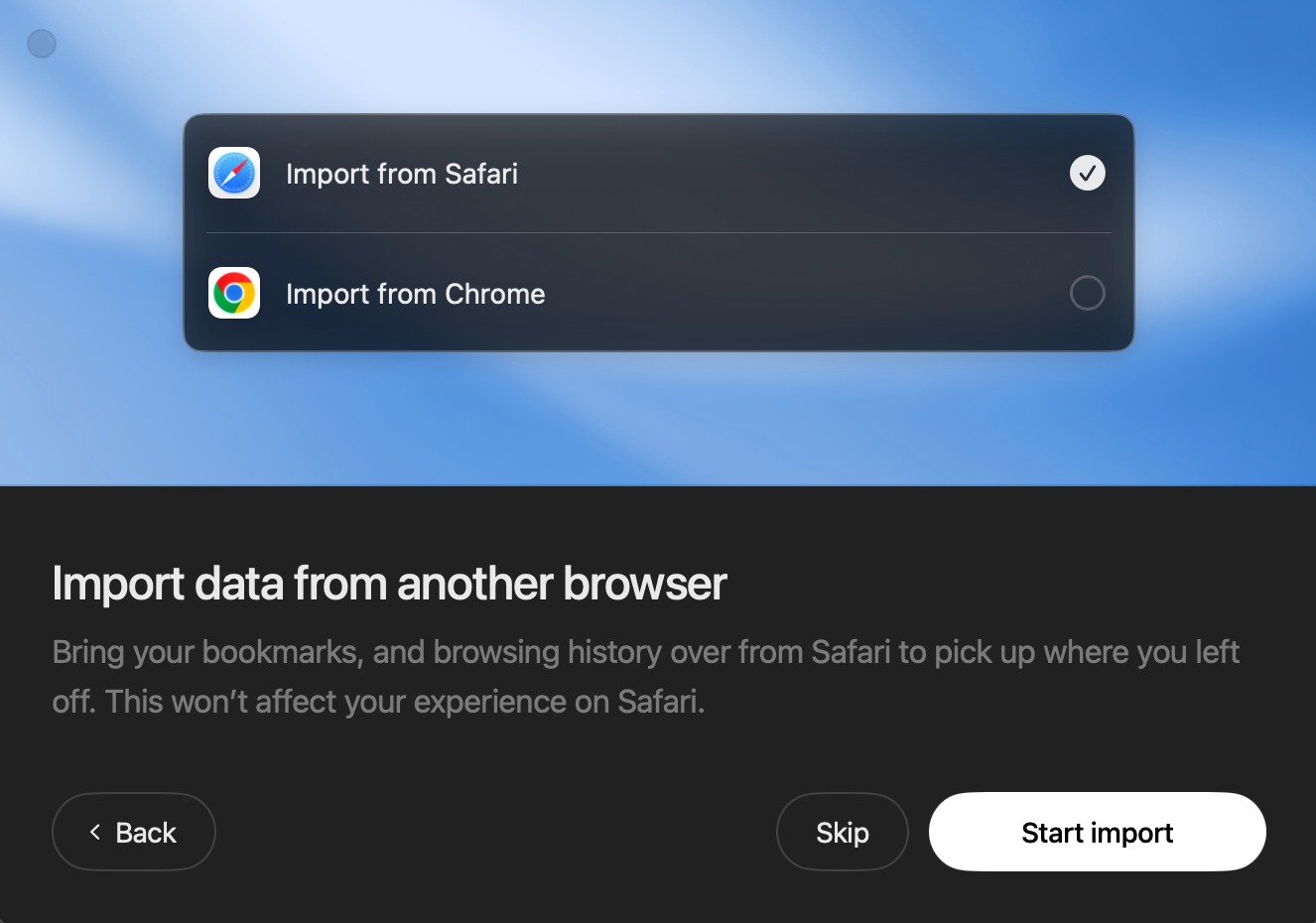Click the Safari compass icon
This screenshot has width=1316, height=923.
tap(234, 173)
